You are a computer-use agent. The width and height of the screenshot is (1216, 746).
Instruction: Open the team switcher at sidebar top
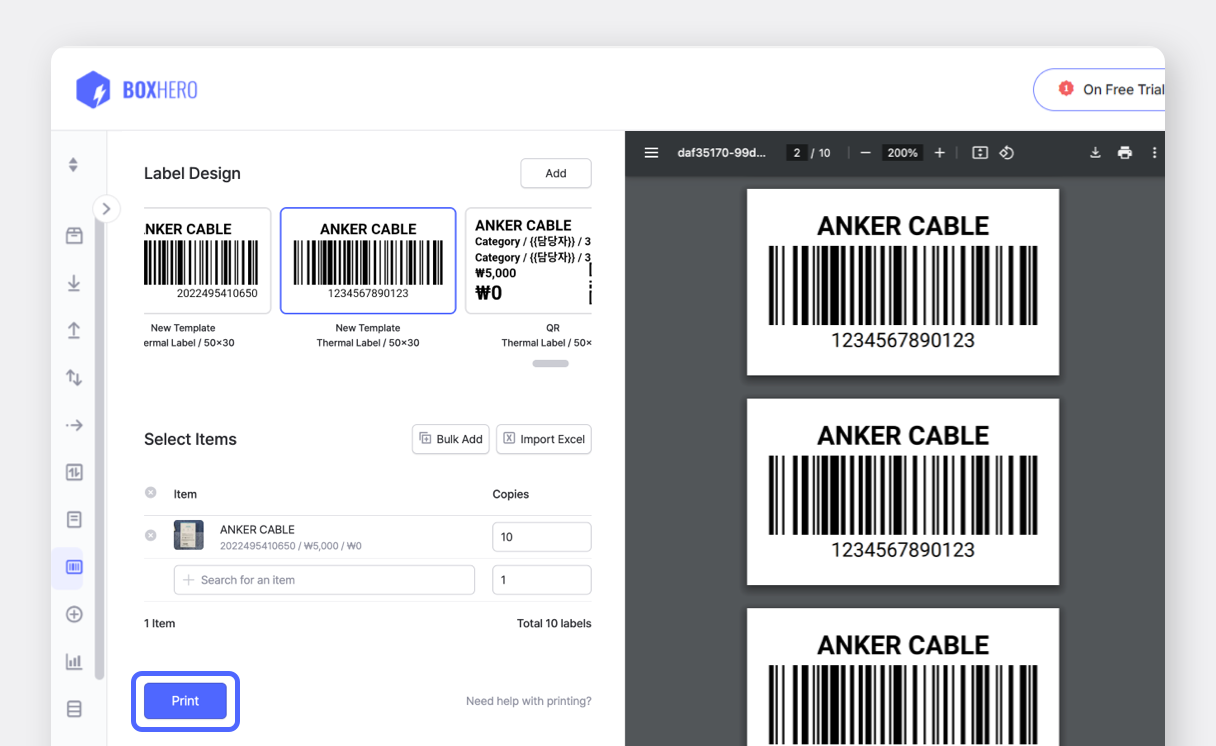pos(73,165)
